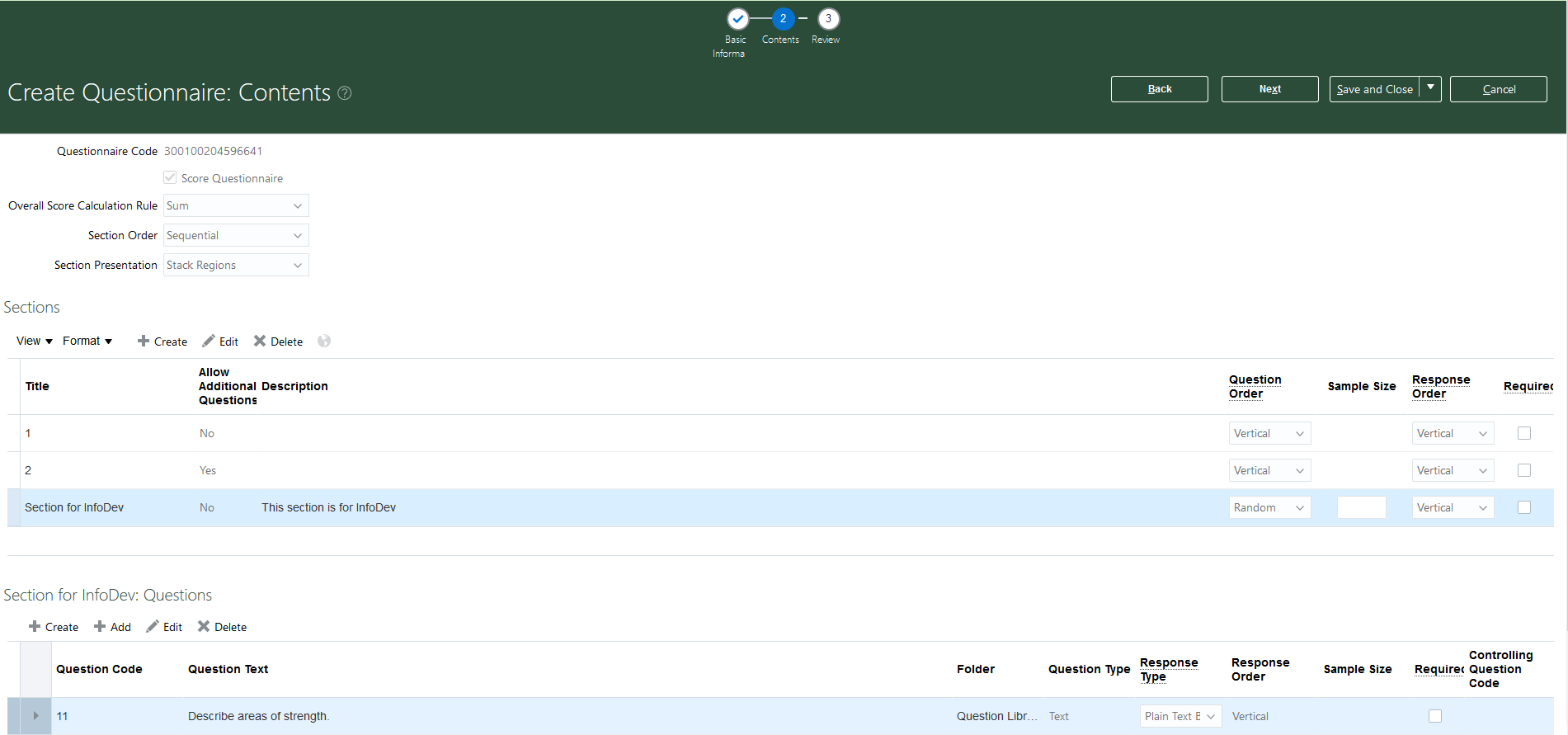
Task: Click the Question Text column header
Action: coord(228,669)
